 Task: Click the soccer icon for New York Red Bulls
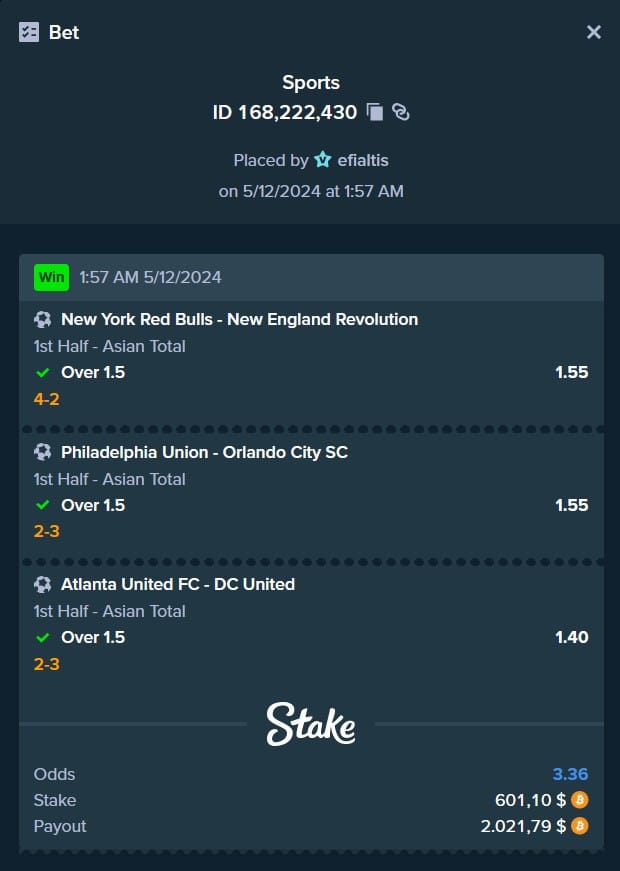[x=42, y=320]
